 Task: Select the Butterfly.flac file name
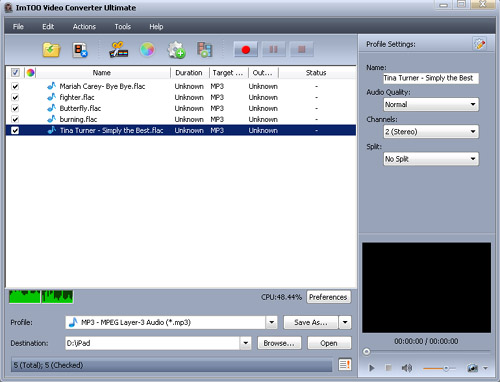pyautogui.click(x=80, y=108)
